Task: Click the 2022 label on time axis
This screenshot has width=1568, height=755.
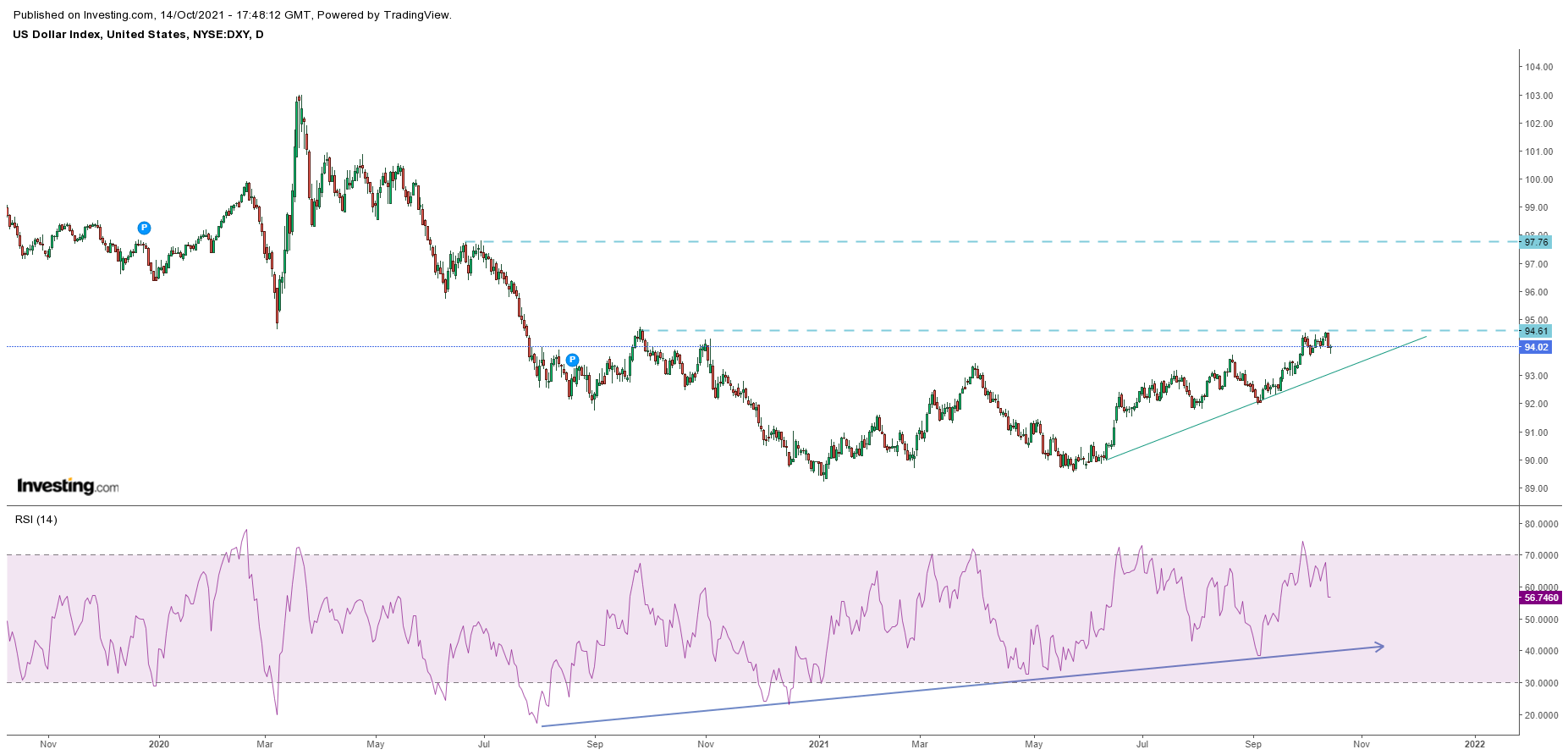Action: pos(1474,744)
